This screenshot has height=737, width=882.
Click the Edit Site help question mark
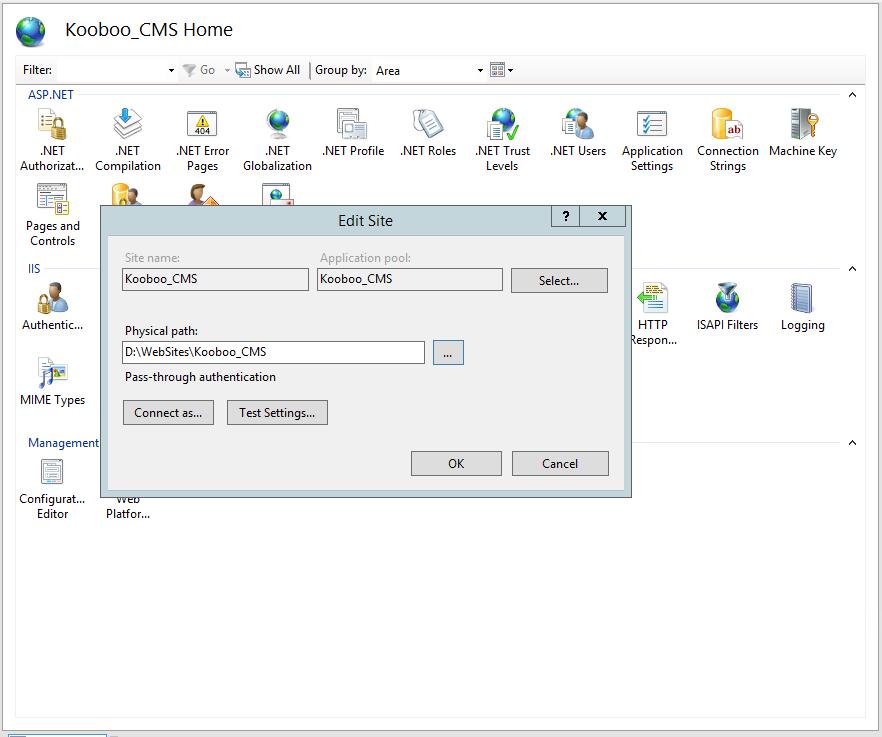(x=566, y=216)
